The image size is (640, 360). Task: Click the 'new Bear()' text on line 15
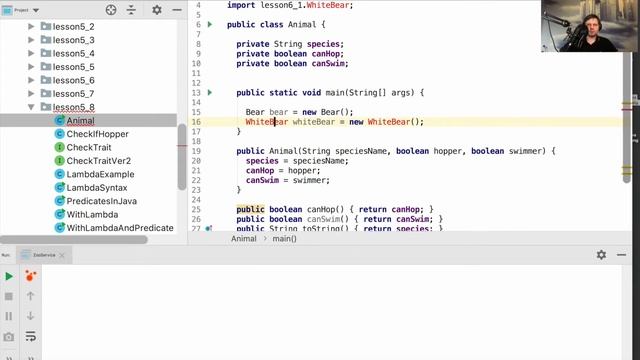(x=327, y=112)
